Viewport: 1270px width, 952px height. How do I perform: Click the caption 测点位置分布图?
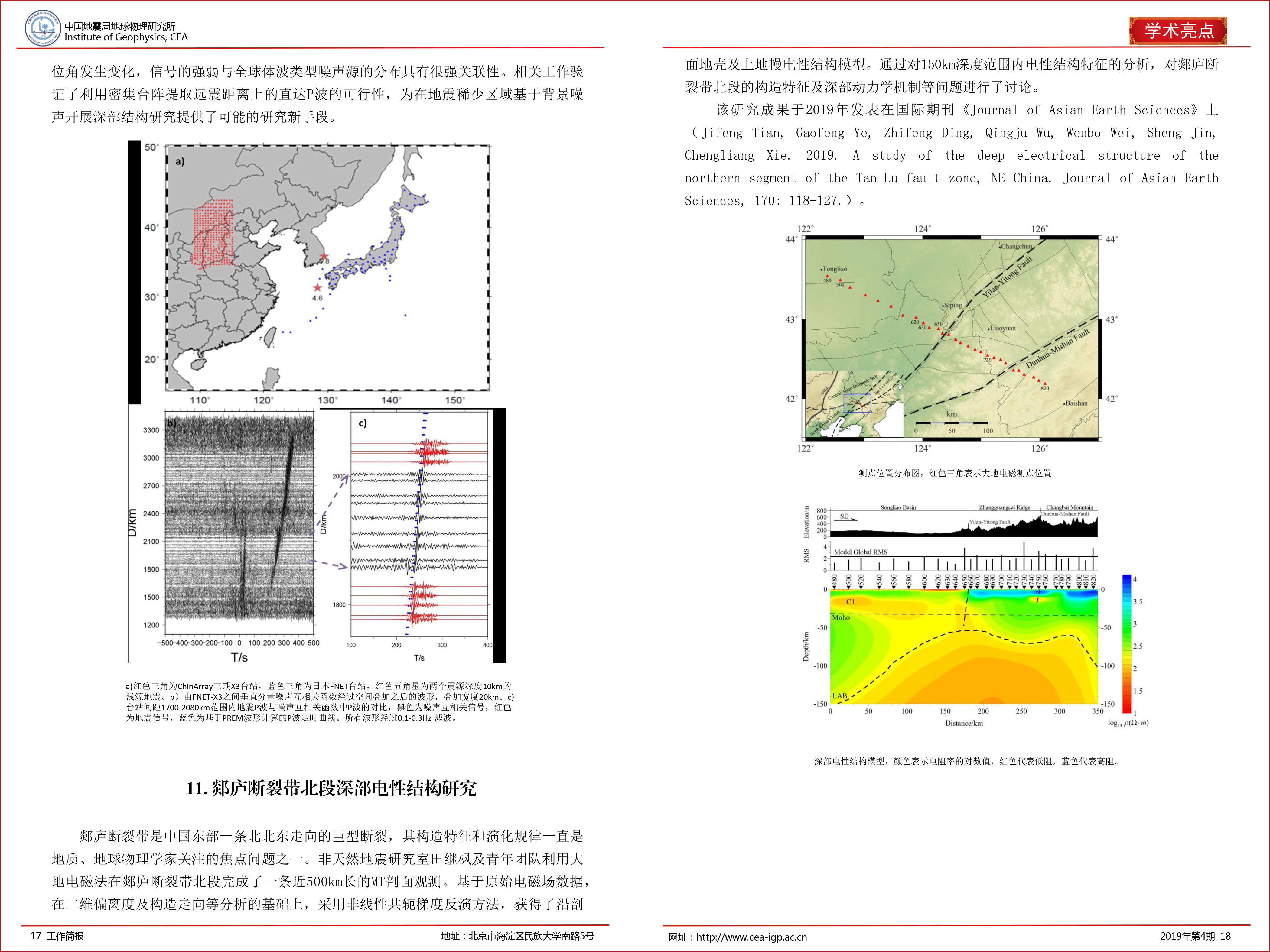[x=955, y=473]
